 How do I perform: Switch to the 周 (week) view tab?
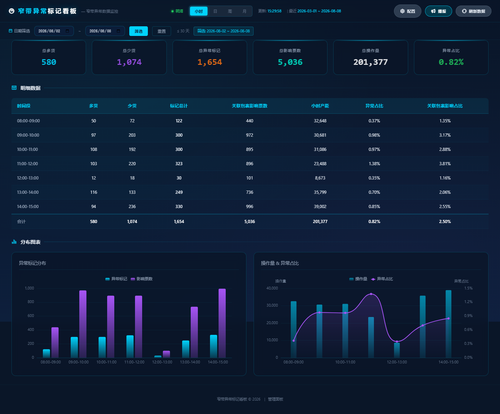pos(230,11)
